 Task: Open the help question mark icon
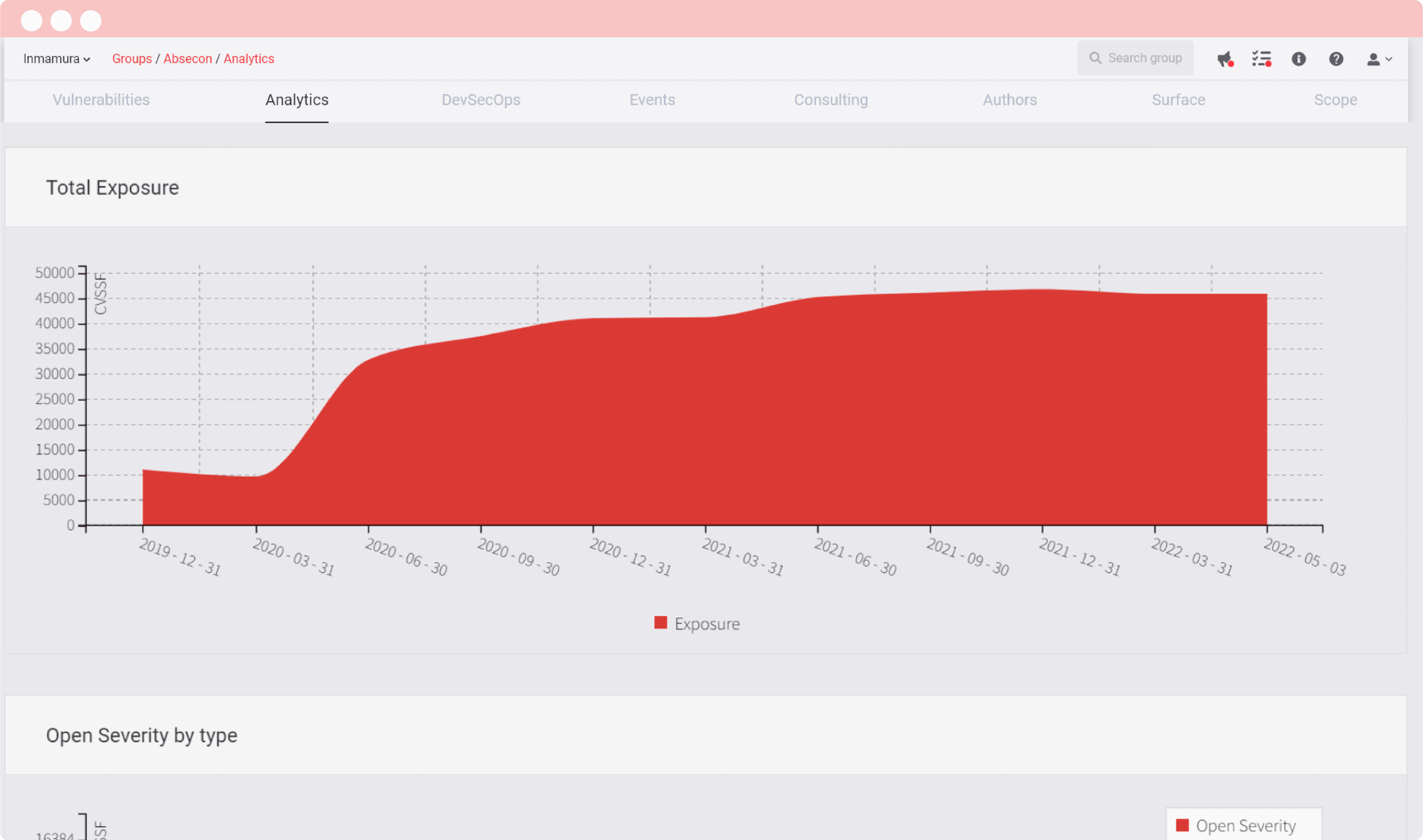pyautogui.click(x=1336, y=59)
